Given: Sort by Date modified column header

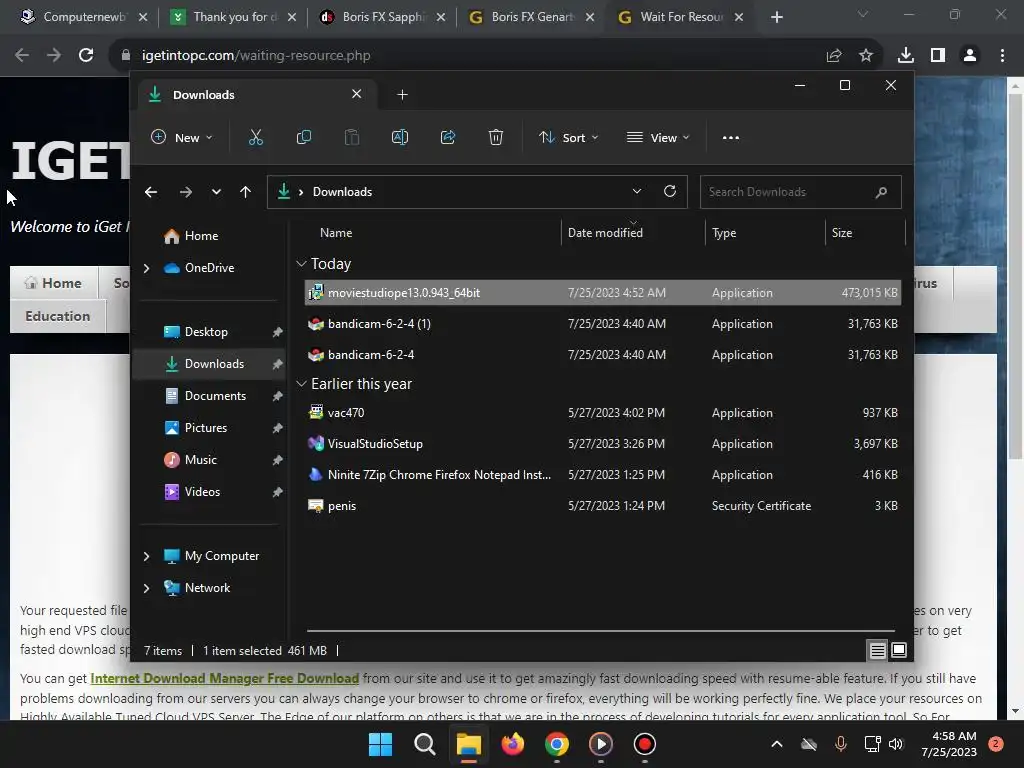Looking at the screenshot, I should pyautogui.click(x=605, y=232).
